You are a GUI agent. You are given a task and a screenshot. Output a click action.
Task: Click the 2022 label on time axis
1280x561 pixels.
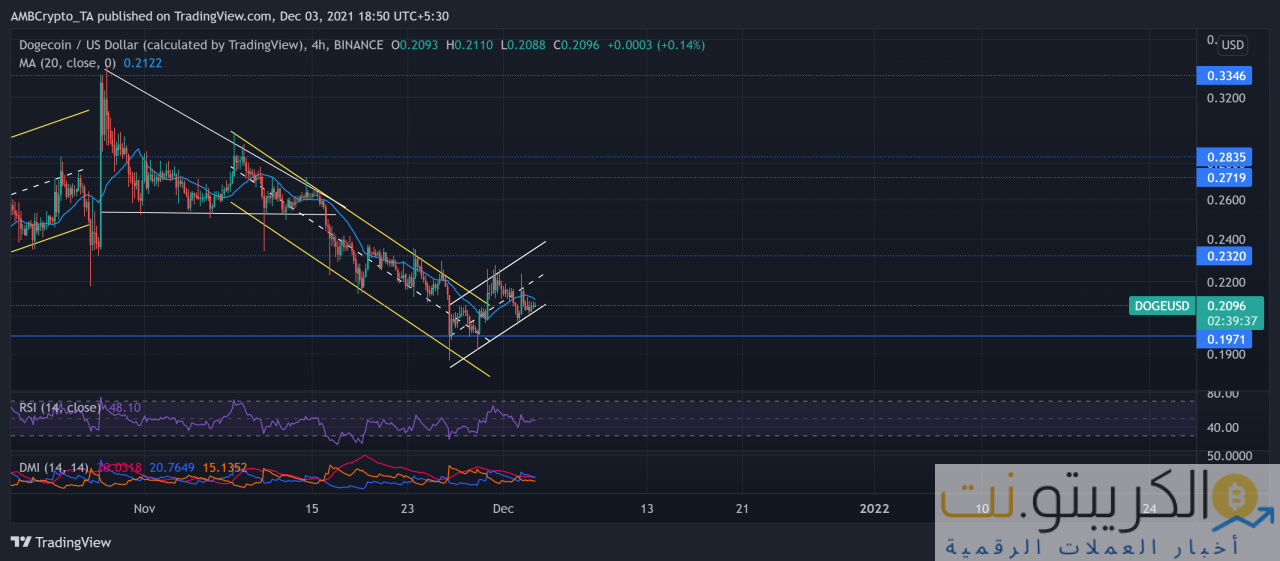click(875, 509)
